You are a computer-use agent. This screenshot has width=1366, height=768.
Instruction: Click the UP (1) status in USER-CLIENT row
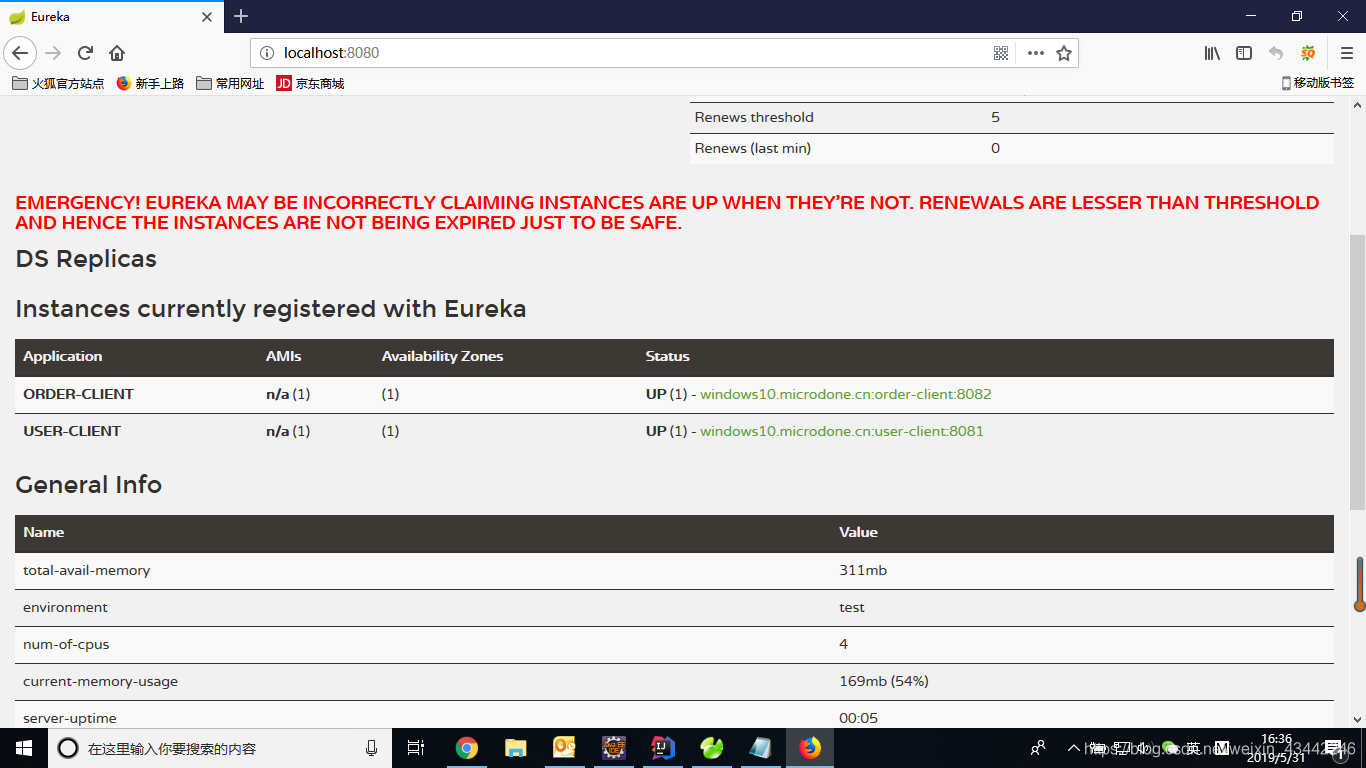point(666,431)
